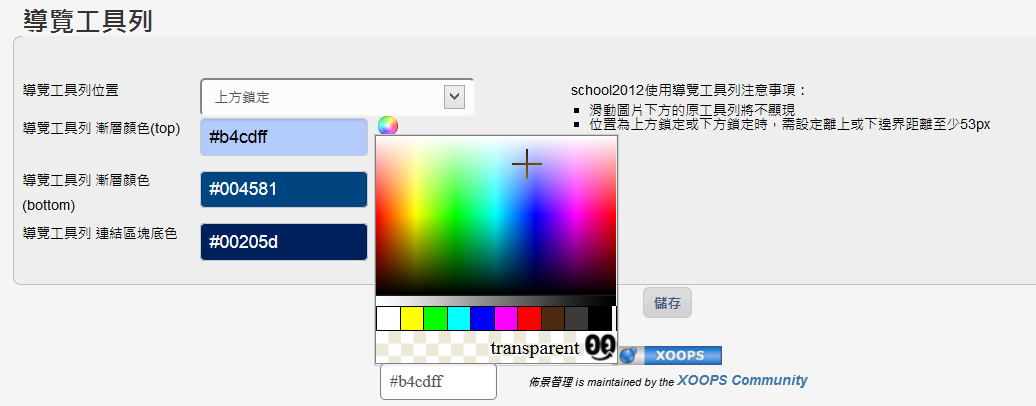Open the 上方鎖定 position dropdown

[x=336, y=97]
